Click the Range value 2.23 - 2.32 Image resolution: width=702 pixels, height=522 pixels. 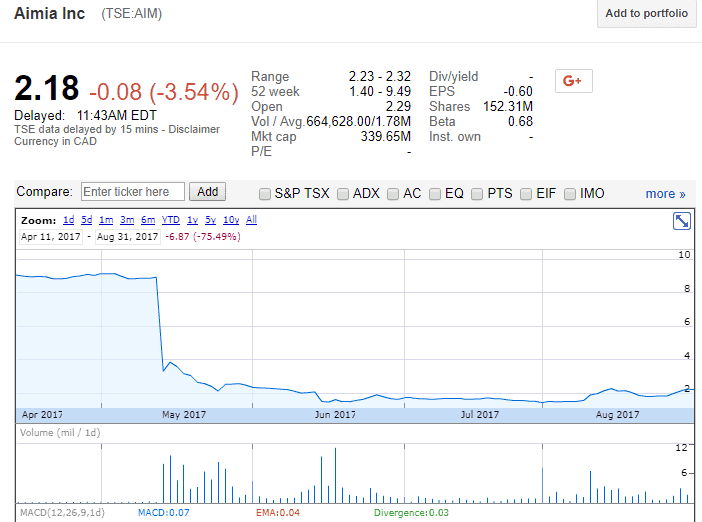pos(380,77)
